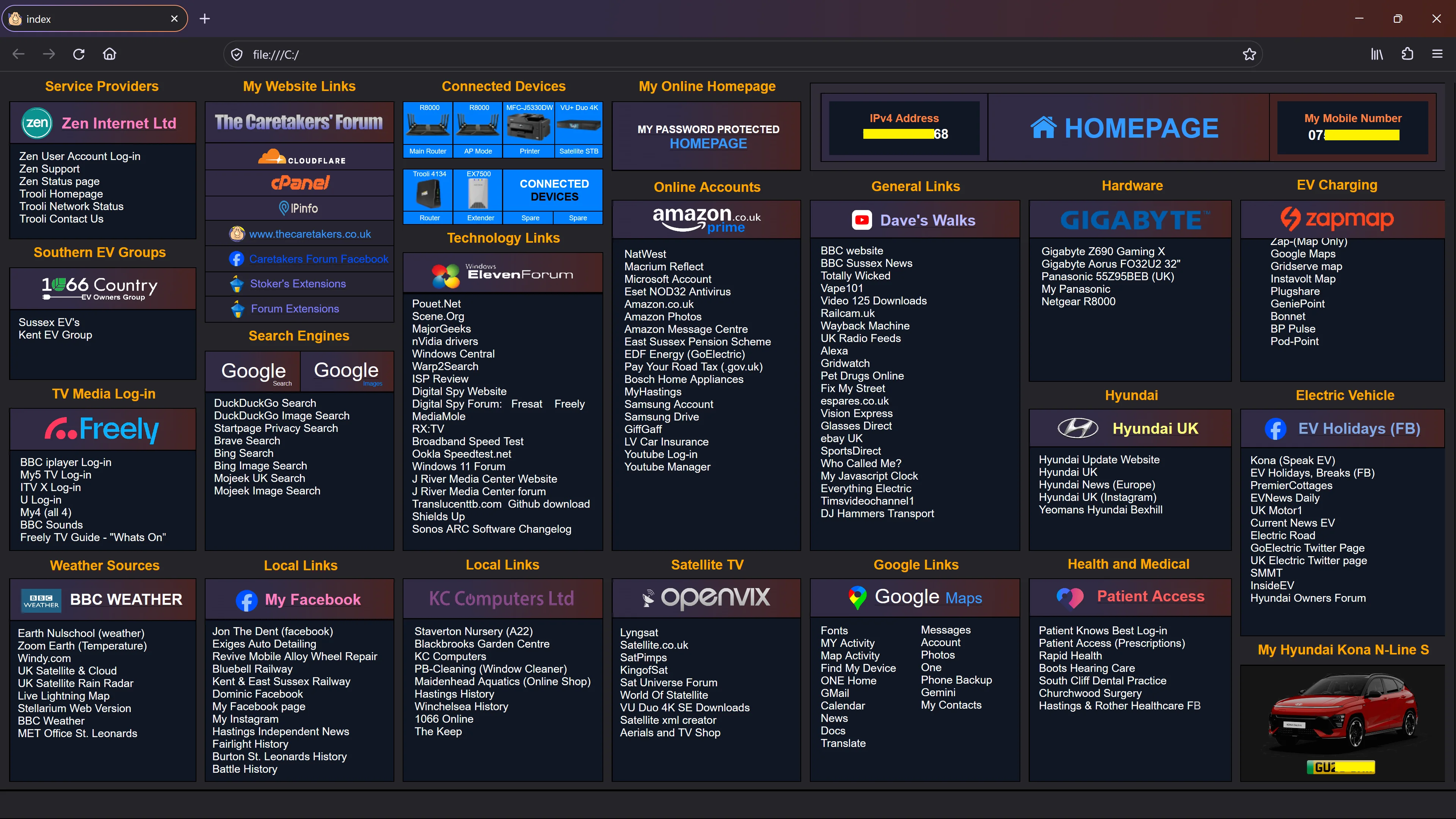Screen dimensions: 1456x819
Task: Open the Google Images search tile
Action: (x=347, y=371)
